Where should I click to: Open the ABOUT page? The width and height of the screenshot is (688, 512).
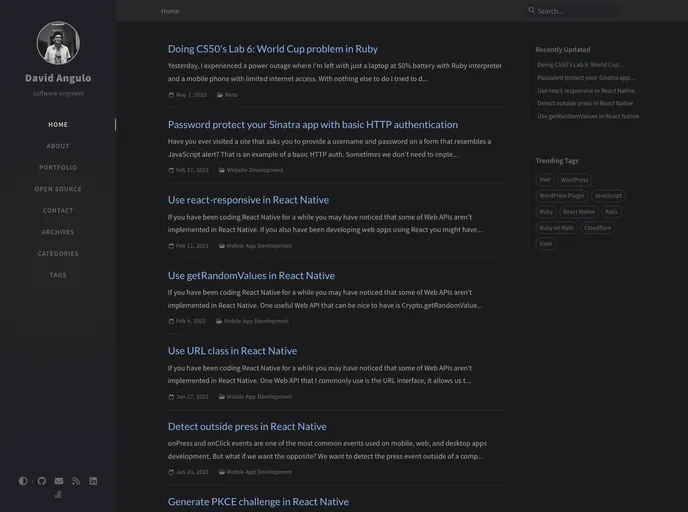[58, 146]
